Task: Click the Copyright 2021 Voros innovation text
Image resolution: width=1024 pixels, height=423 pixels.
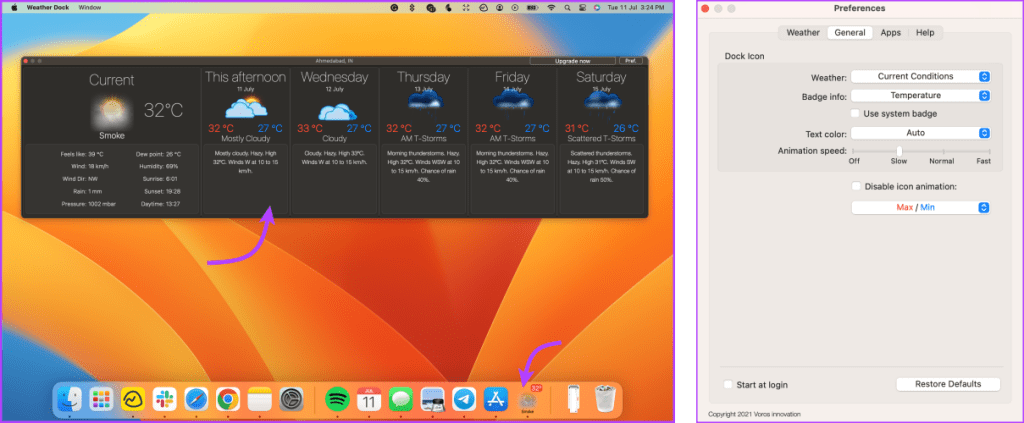Action: [754, 415]
